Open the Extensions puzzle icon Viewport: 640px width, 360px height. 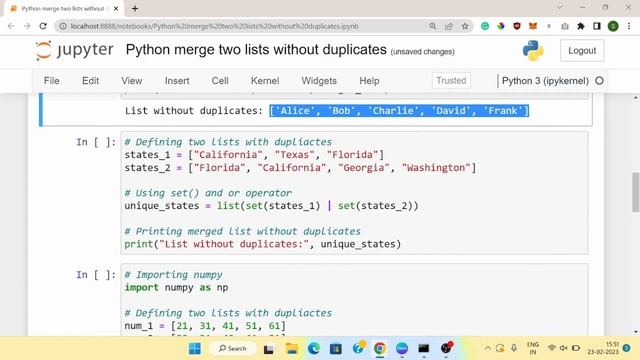click(x=581, y=26)
